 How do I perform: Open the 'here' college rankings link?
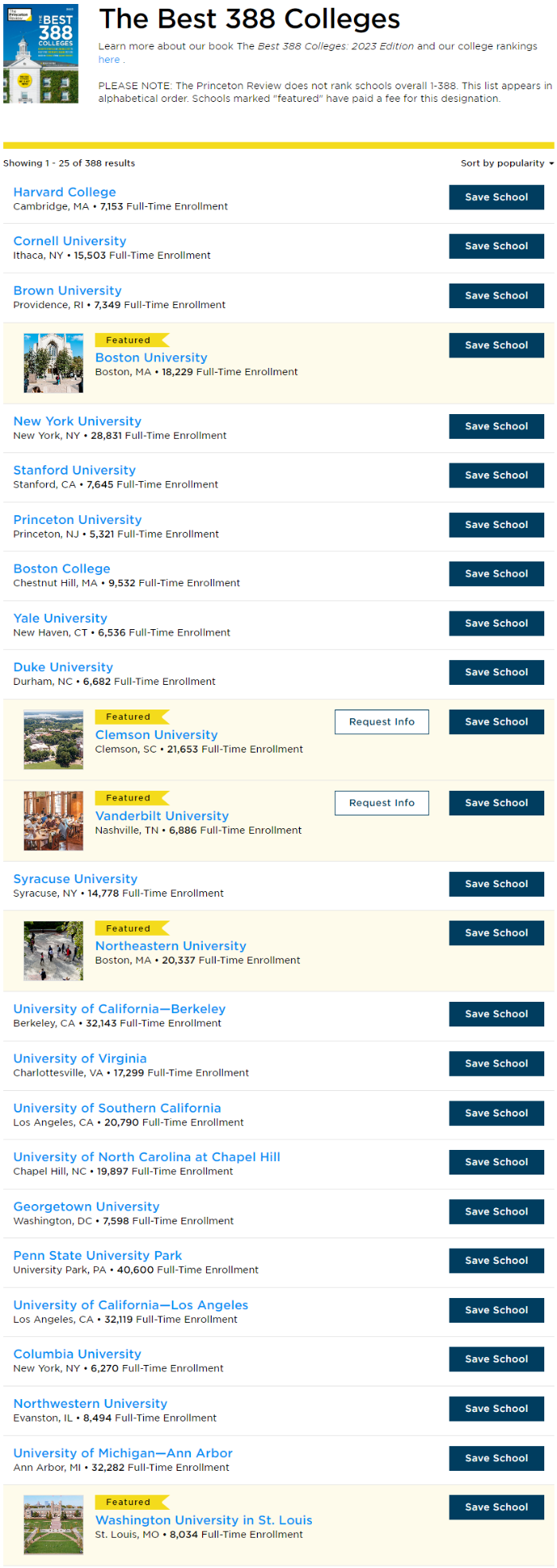pyautogui.click(x=109, y=60)
